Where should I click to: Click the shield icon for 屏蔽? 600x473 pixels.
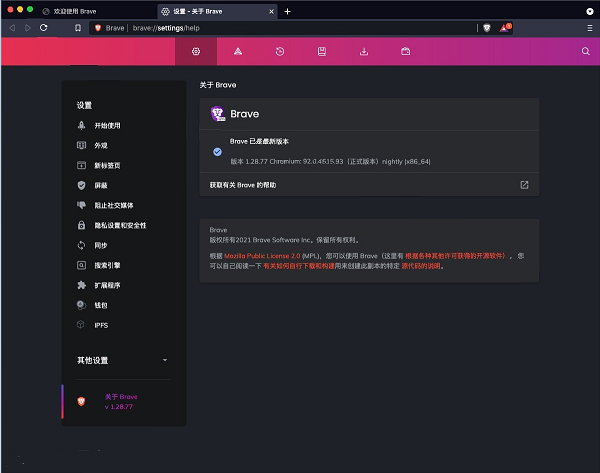[x=82, y=185]
